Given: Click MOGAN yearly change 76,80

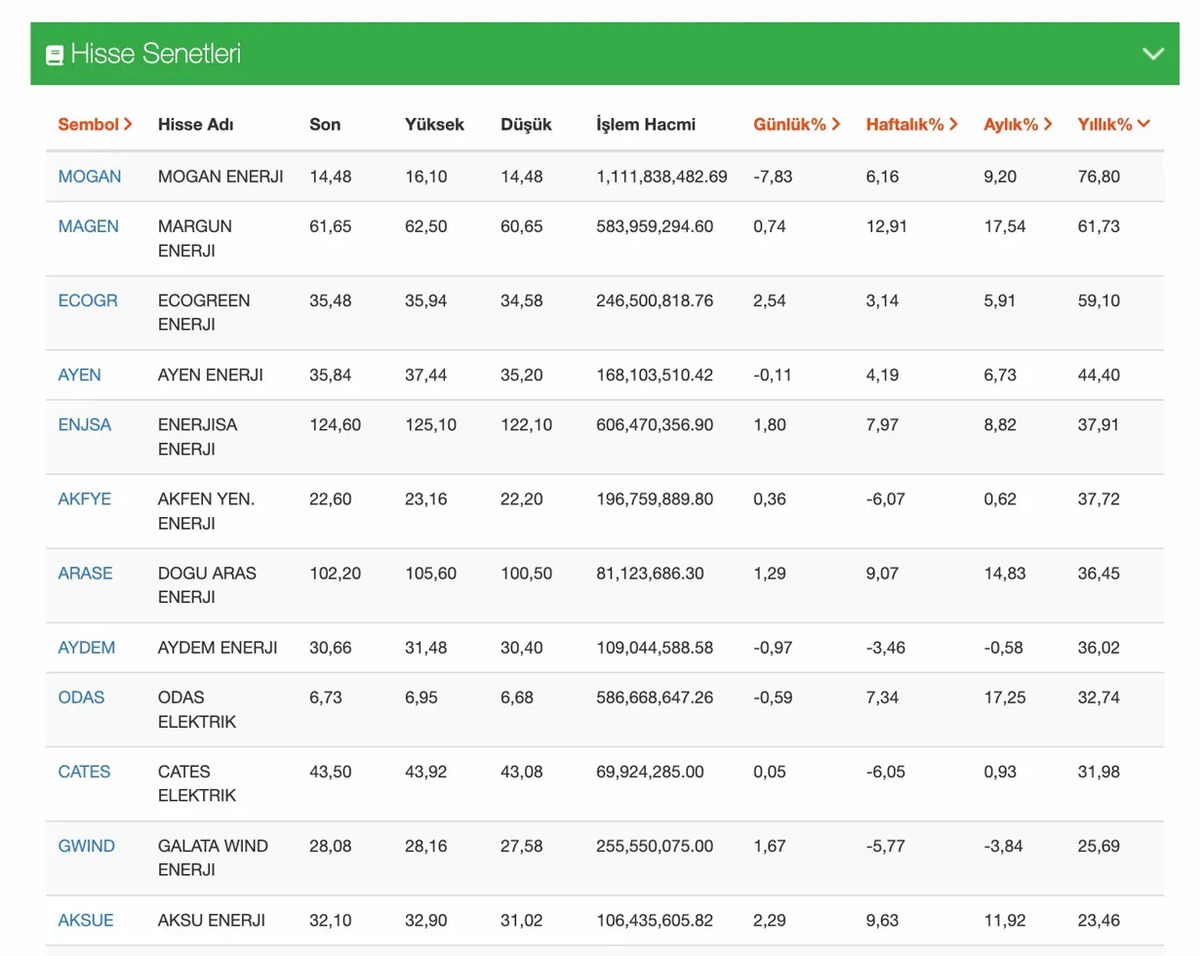Looking at the screenshot, I should [1099, 177].
